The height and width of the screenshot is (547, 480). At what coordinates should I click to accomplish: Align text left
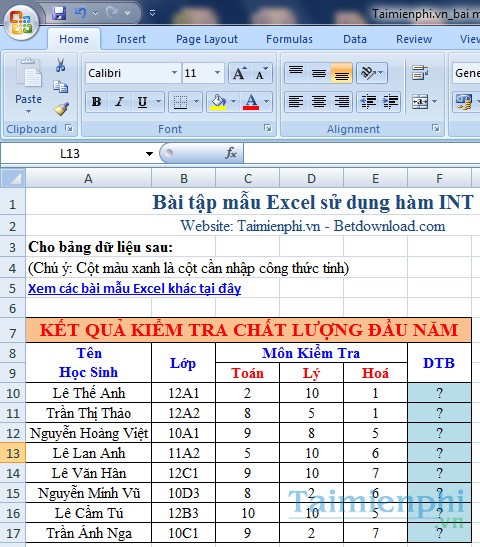[296, 102]
